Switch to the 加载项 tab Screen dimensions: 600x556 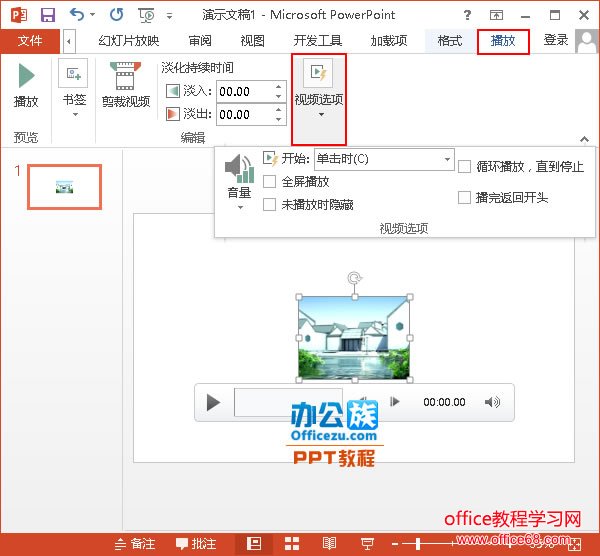click(x=389, y=41)
